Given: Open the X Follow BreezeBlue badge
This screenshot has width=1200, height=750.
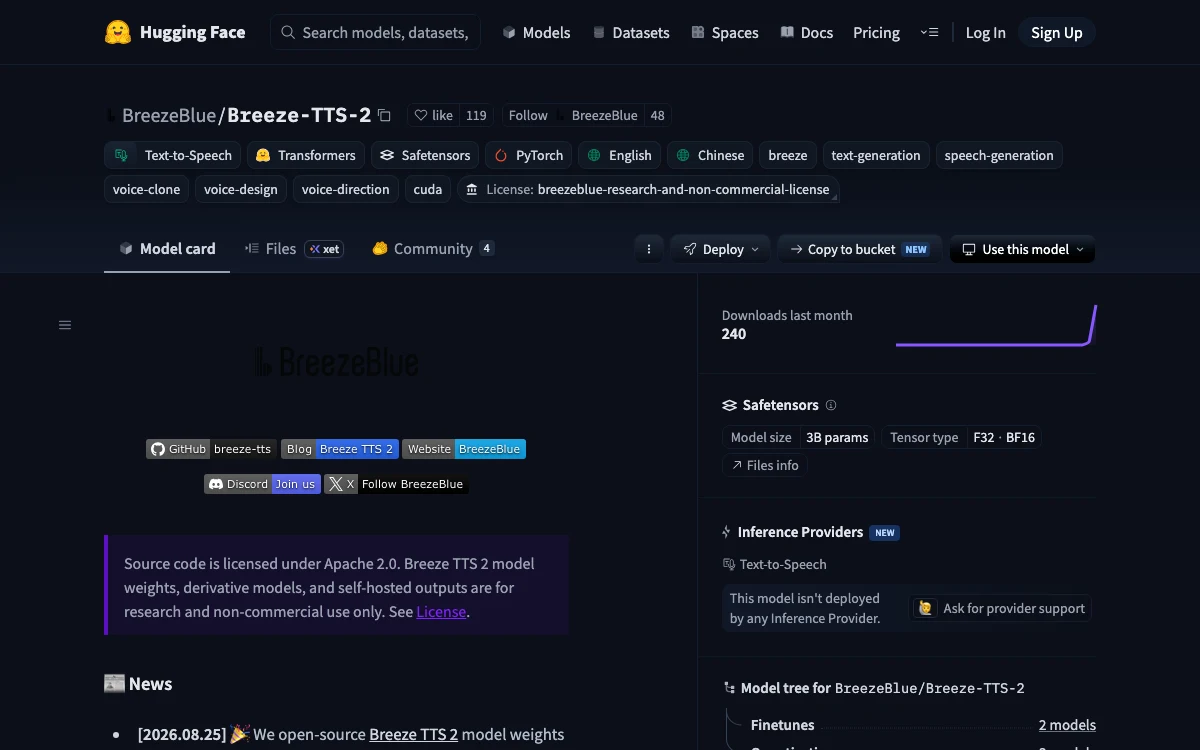Looking at the screenshot, I should coord(396,484).
